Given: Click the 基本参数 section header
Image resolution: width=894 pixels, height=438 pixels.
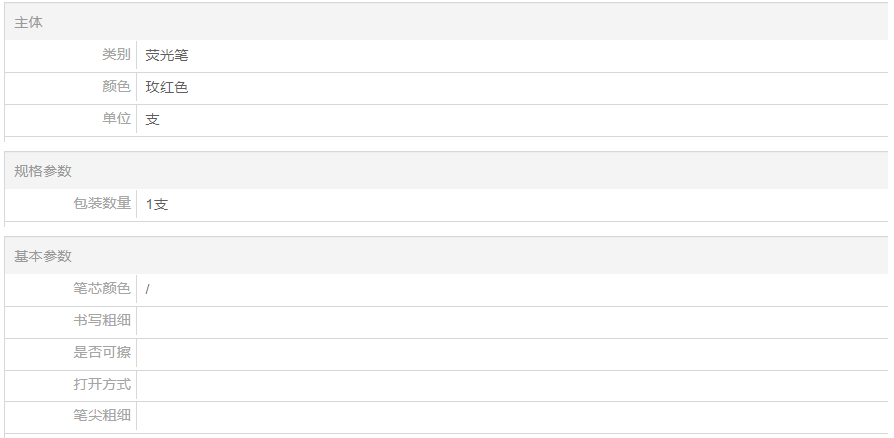Looking at the screenshot, I should pos(43,256).
